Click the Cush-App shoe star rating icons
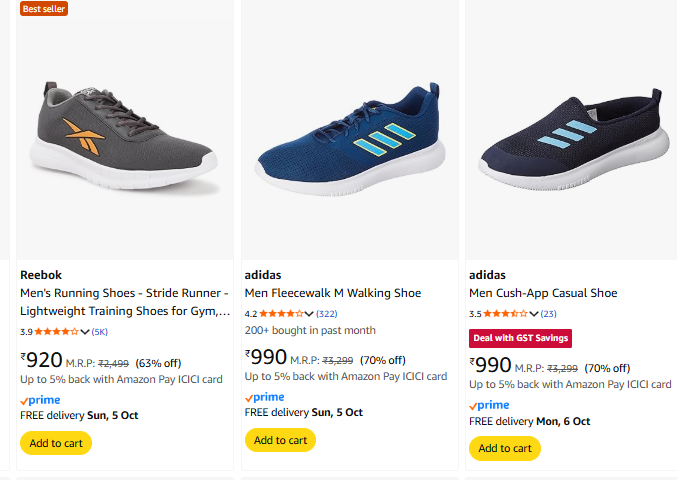Viewport: 677px width, 480px height. (505, 313)
